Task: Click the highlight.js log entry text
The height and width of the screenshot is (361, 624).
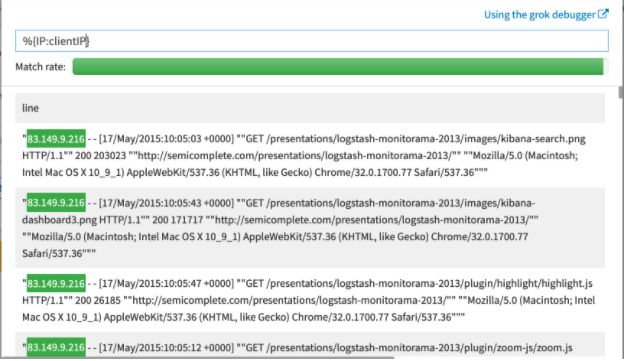Action: click(310, 301)
